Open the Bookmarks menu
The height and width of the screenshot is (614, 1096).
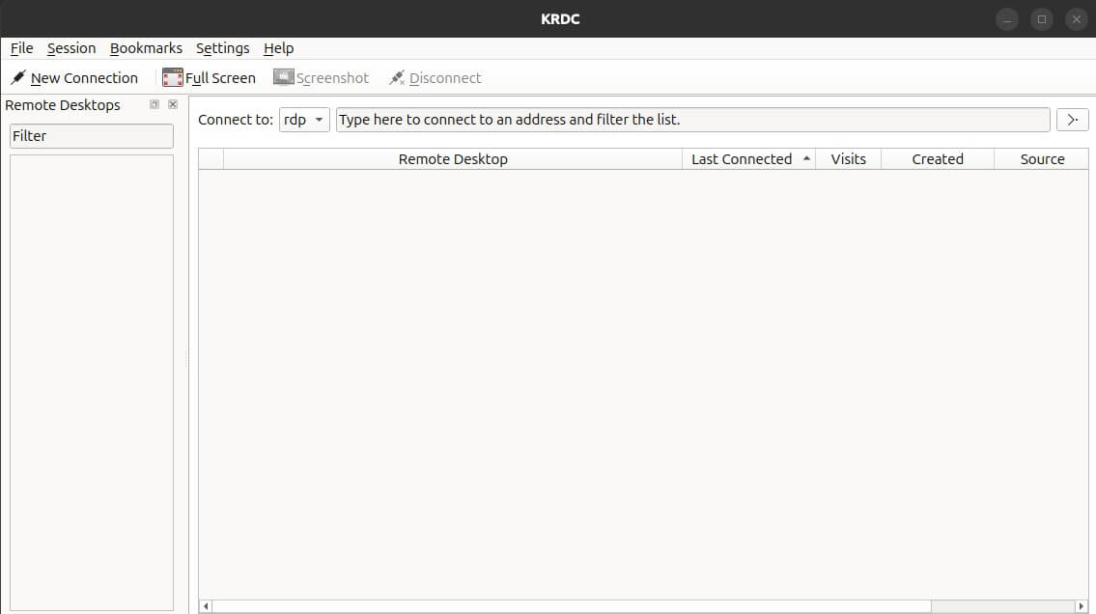pyautogui.click(x=146, y=48)
